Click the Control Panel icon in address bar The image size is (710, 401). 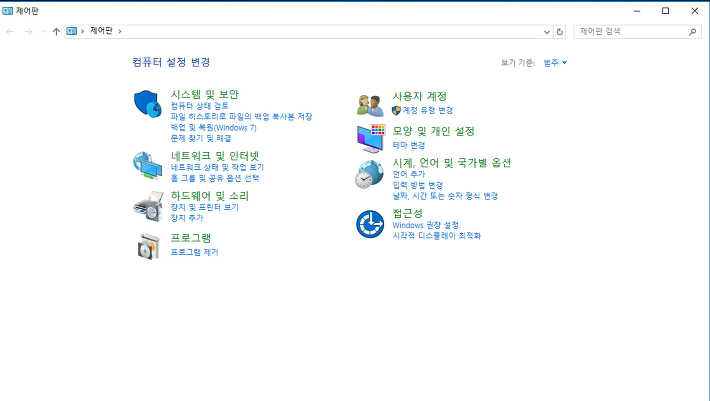(72, 31)
